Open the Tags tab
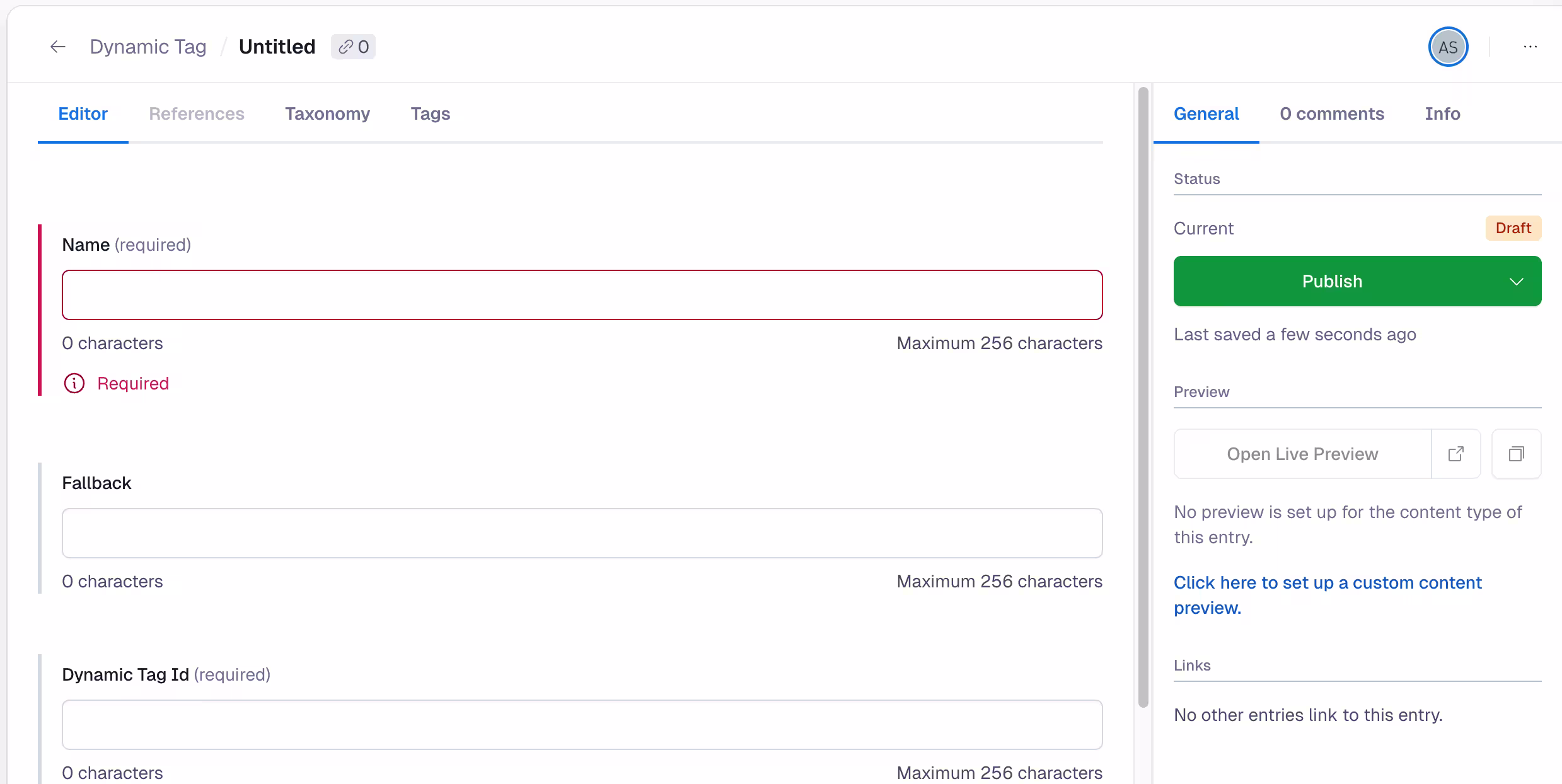Image resolution: width=1562 pixels, height=784 pixels. 431,114
